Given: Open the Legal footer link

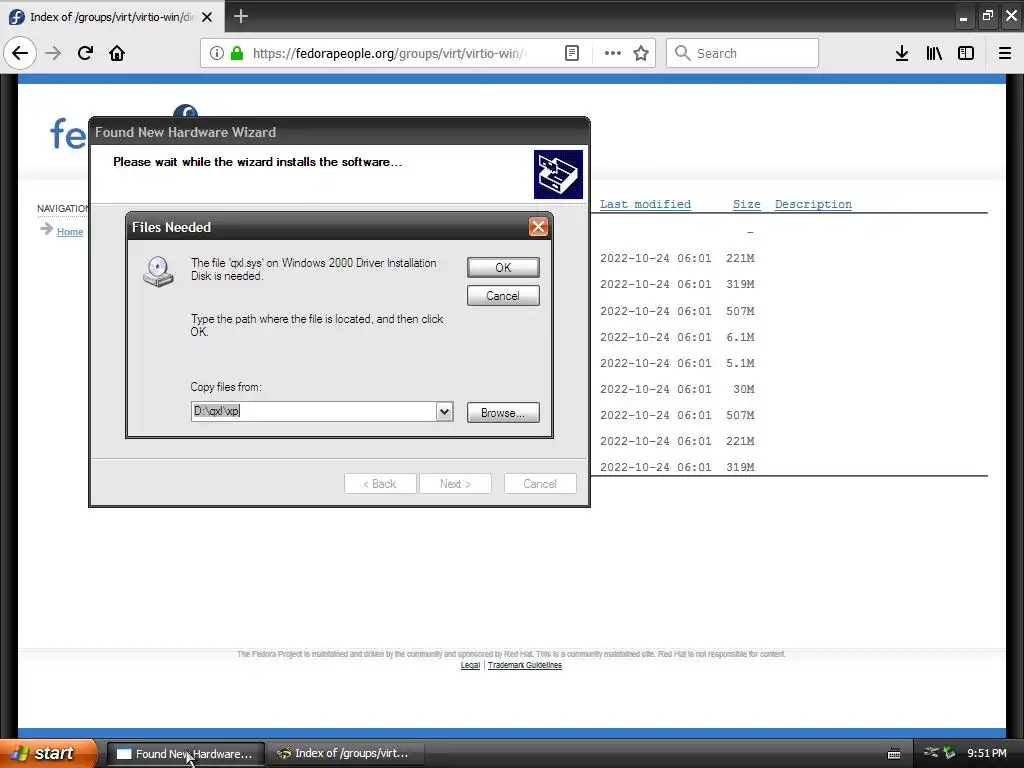Looking at the screenshot, I should pos(470,665).
